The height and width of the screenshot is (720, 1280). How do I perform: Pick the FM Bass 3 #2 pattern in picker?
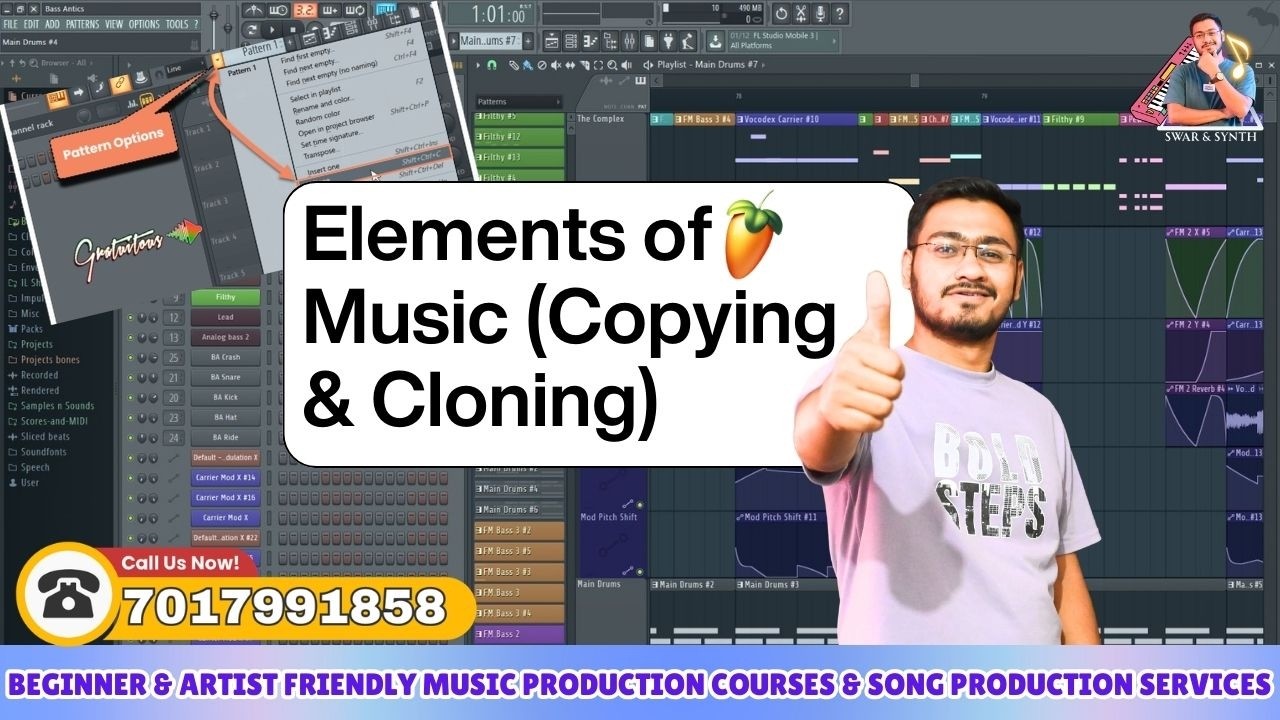point(520,530)
